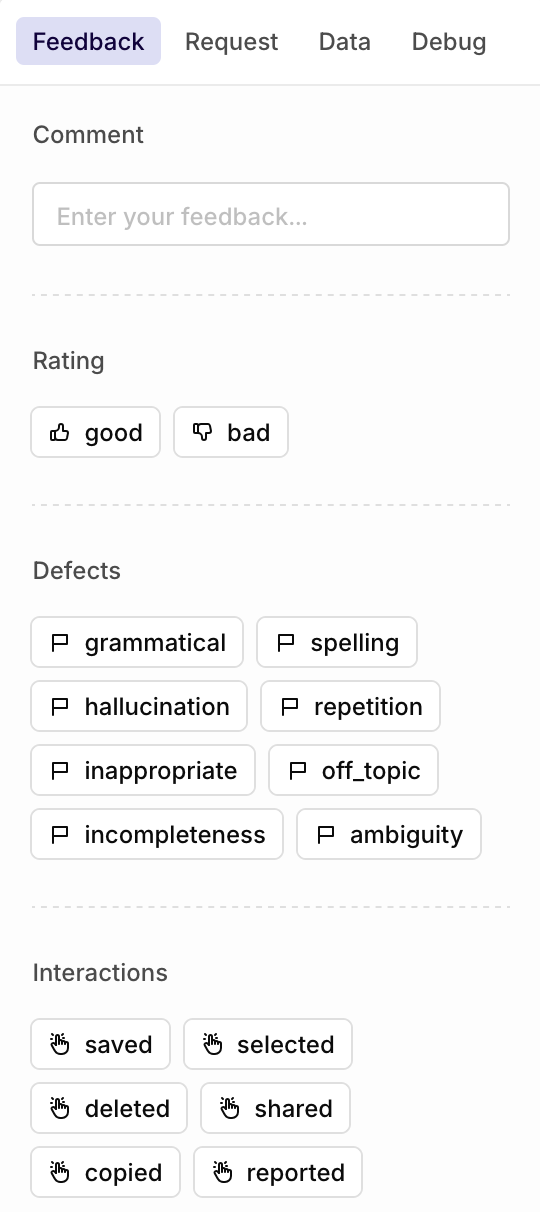The height and width of the screenshot is (1212, 540).
Task: Click the flag icon beside spelling
Action: [286, 642]
